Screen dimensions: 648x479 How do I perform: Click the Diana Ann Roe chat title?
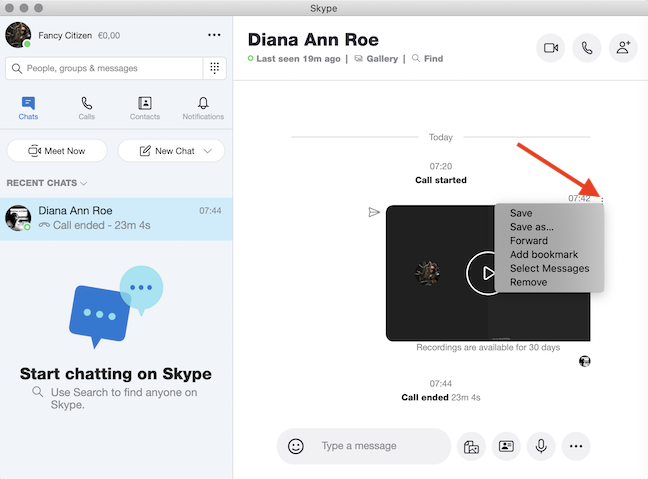[x=313, y=40]
